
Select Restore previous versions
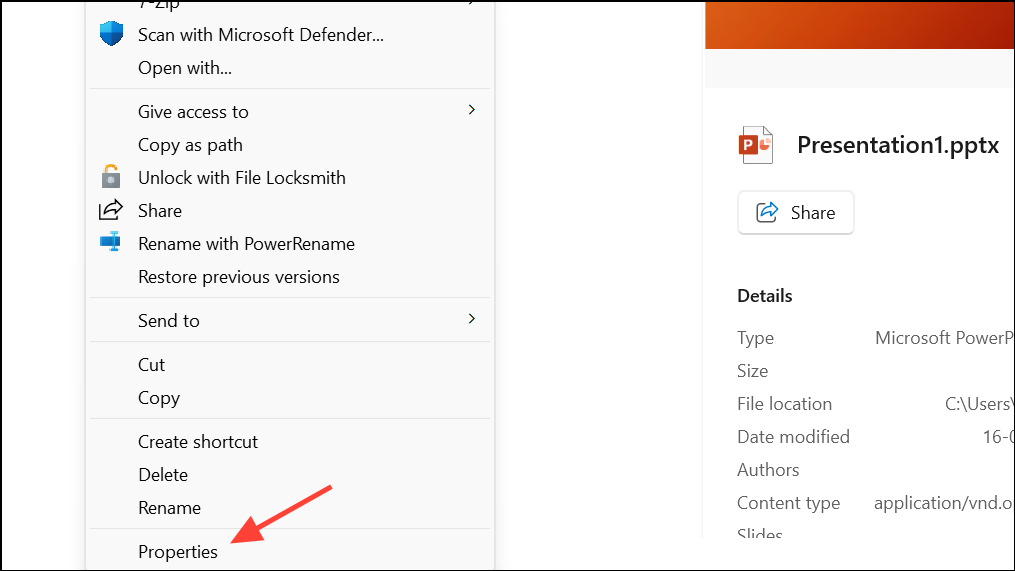(x=239, y=277)
